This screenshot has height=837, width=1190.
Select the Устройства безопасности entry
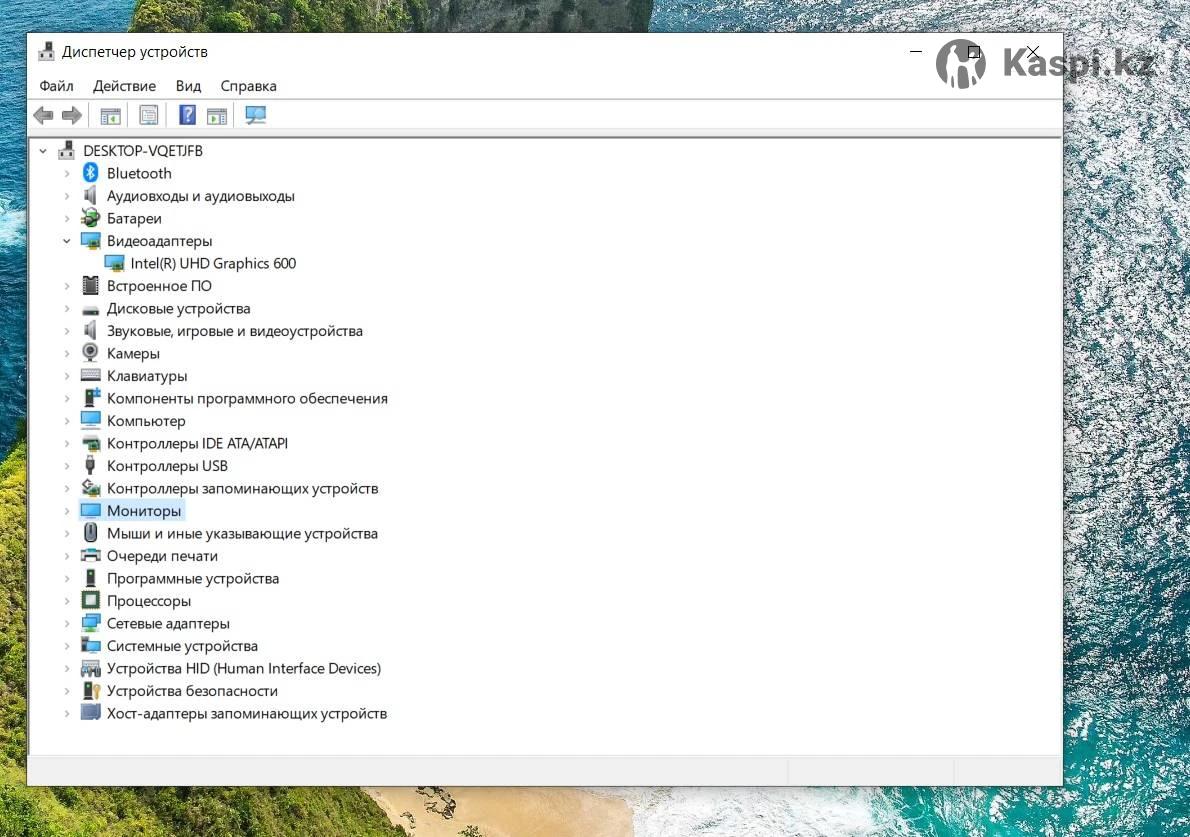click(x=192, y=691)
